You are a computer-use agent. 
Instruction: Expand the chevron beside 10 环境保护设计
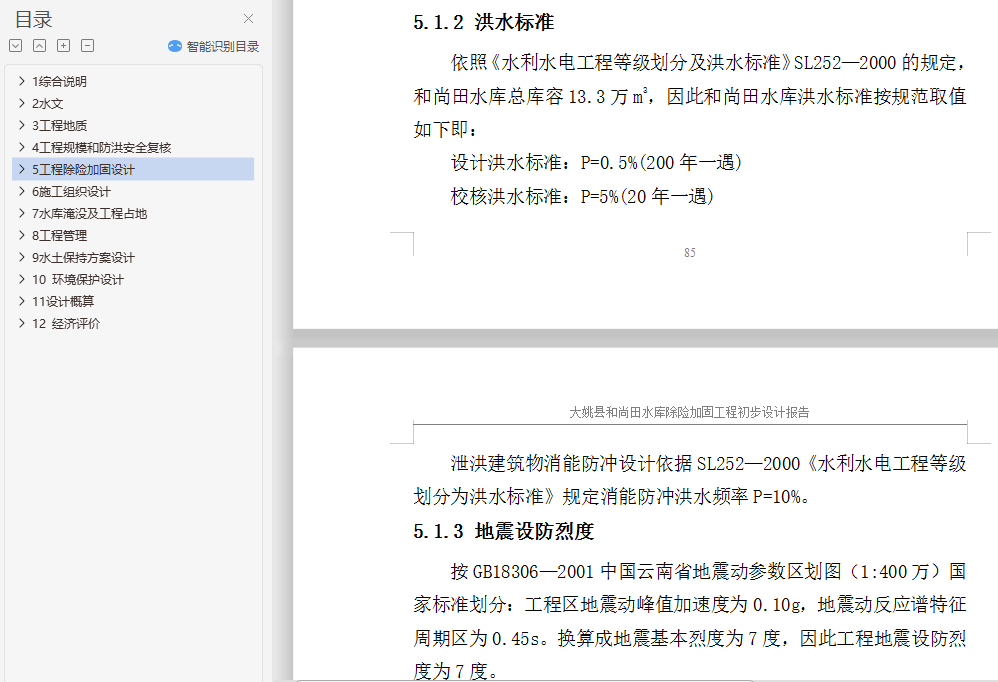22,279
